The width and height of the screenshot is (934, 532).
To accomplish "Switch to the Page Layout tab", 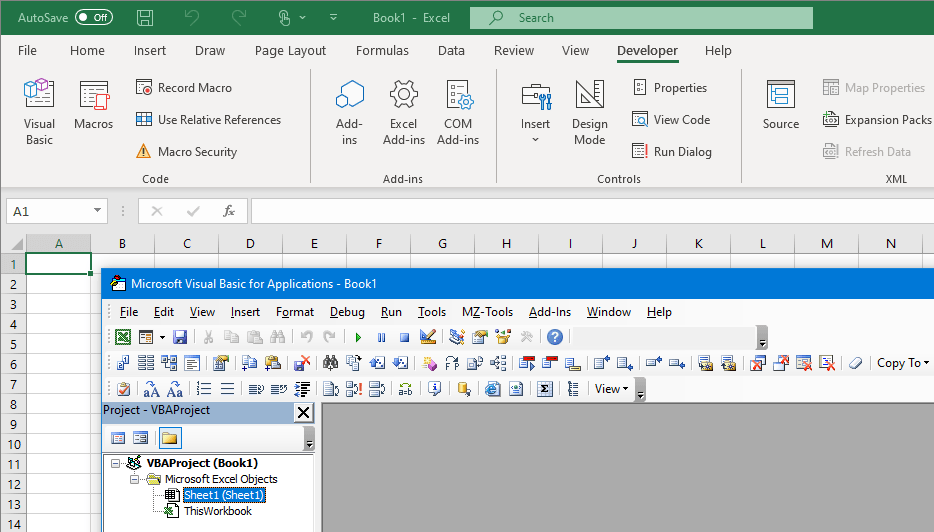I will pyautogui.click(x=290, y=51).
